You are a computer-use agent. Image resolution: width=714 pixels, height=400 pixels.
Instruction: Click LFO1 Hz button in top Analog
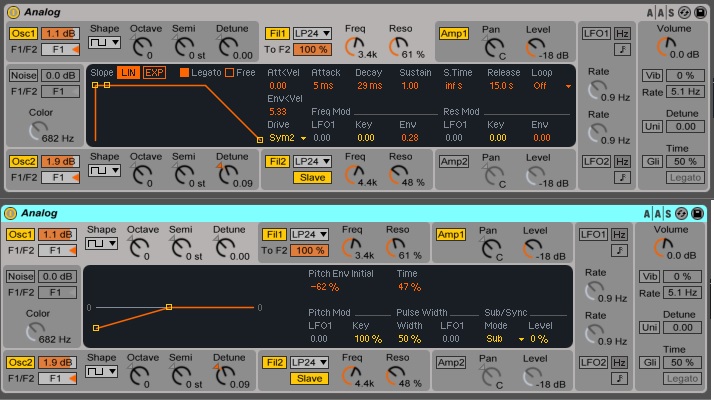(622, 33)
